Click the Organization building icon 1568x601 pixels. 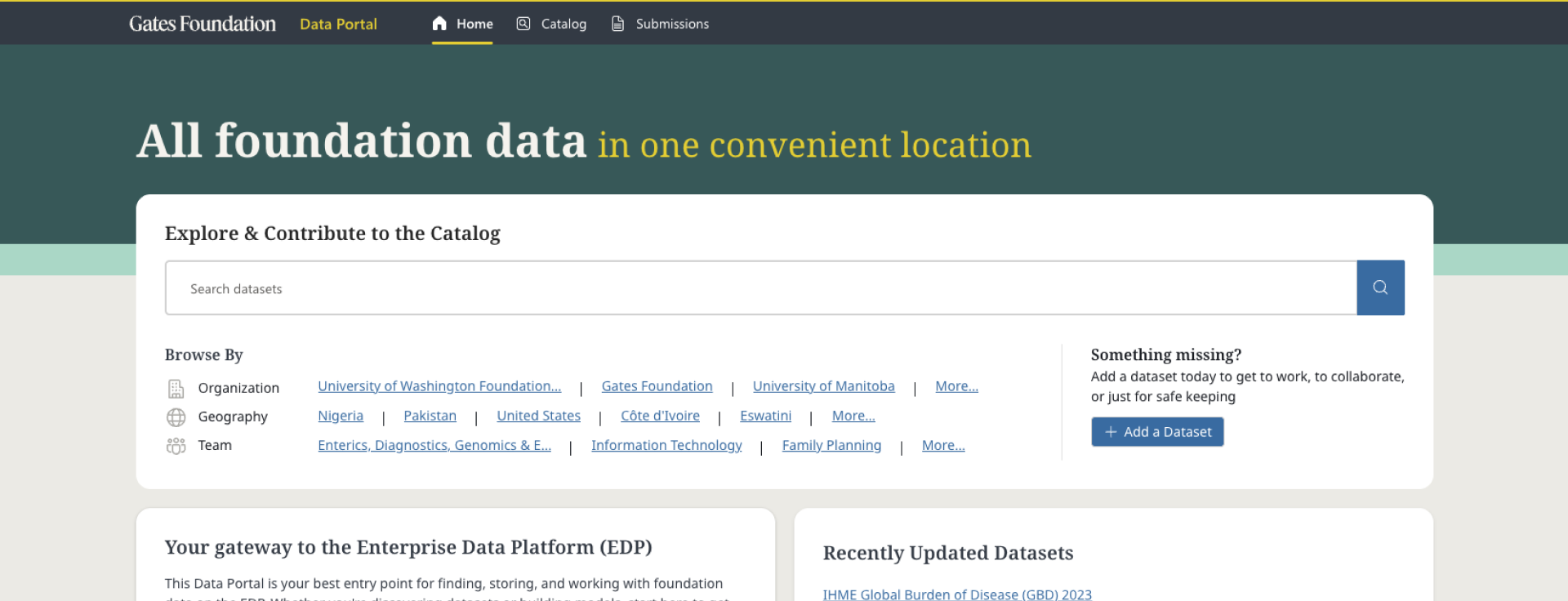coord(176,388)
